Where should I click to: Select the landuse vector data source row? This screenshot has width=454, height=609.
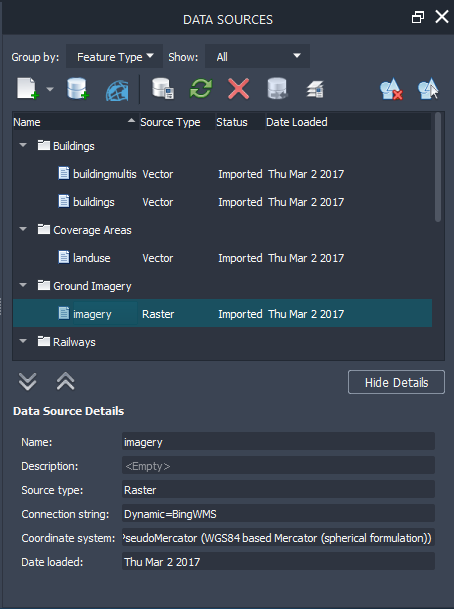pos(222,258)
